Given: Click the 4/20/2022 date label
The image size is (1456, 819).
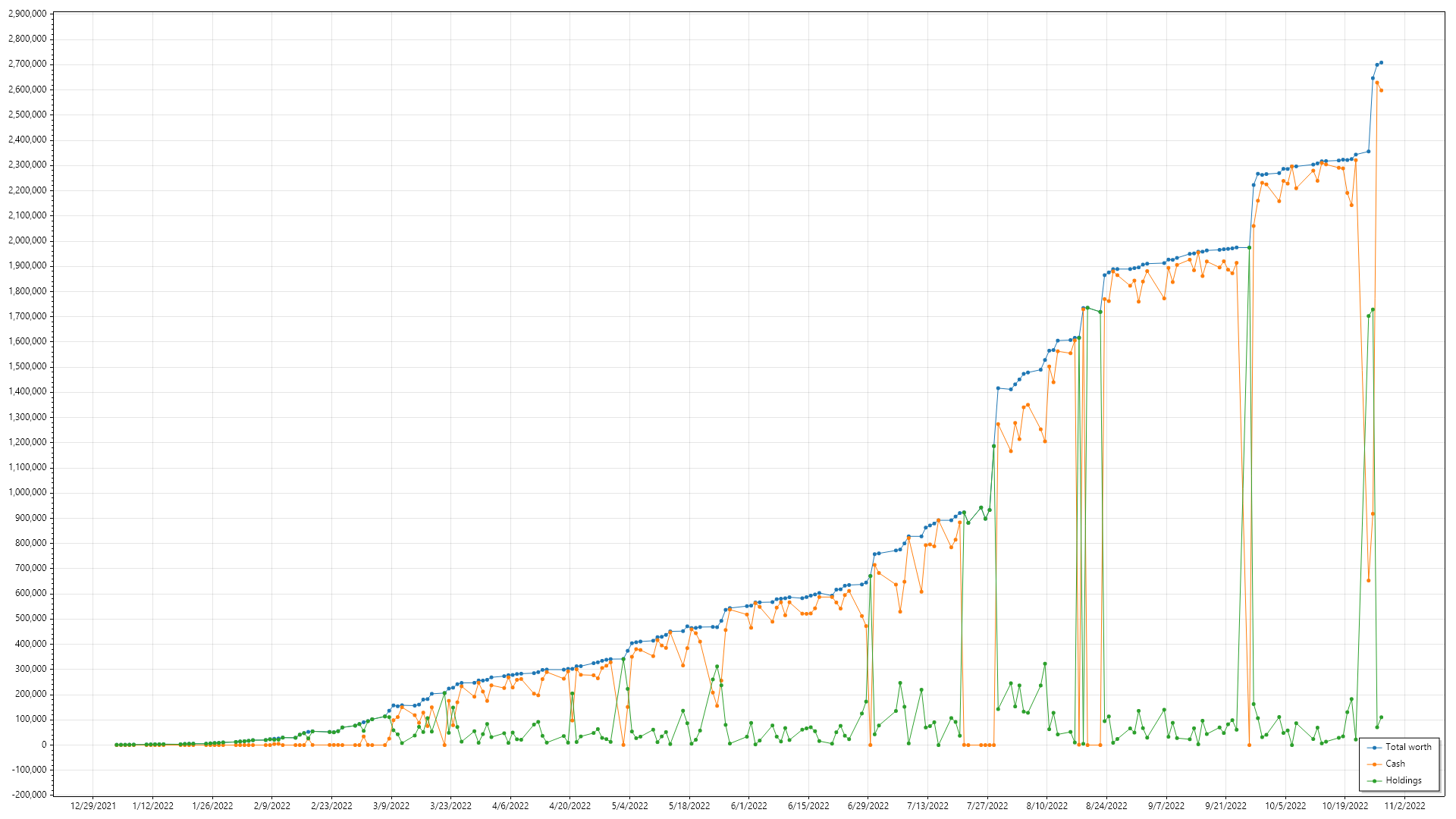Looking at the screenshot, I should [x=570, y=806].
